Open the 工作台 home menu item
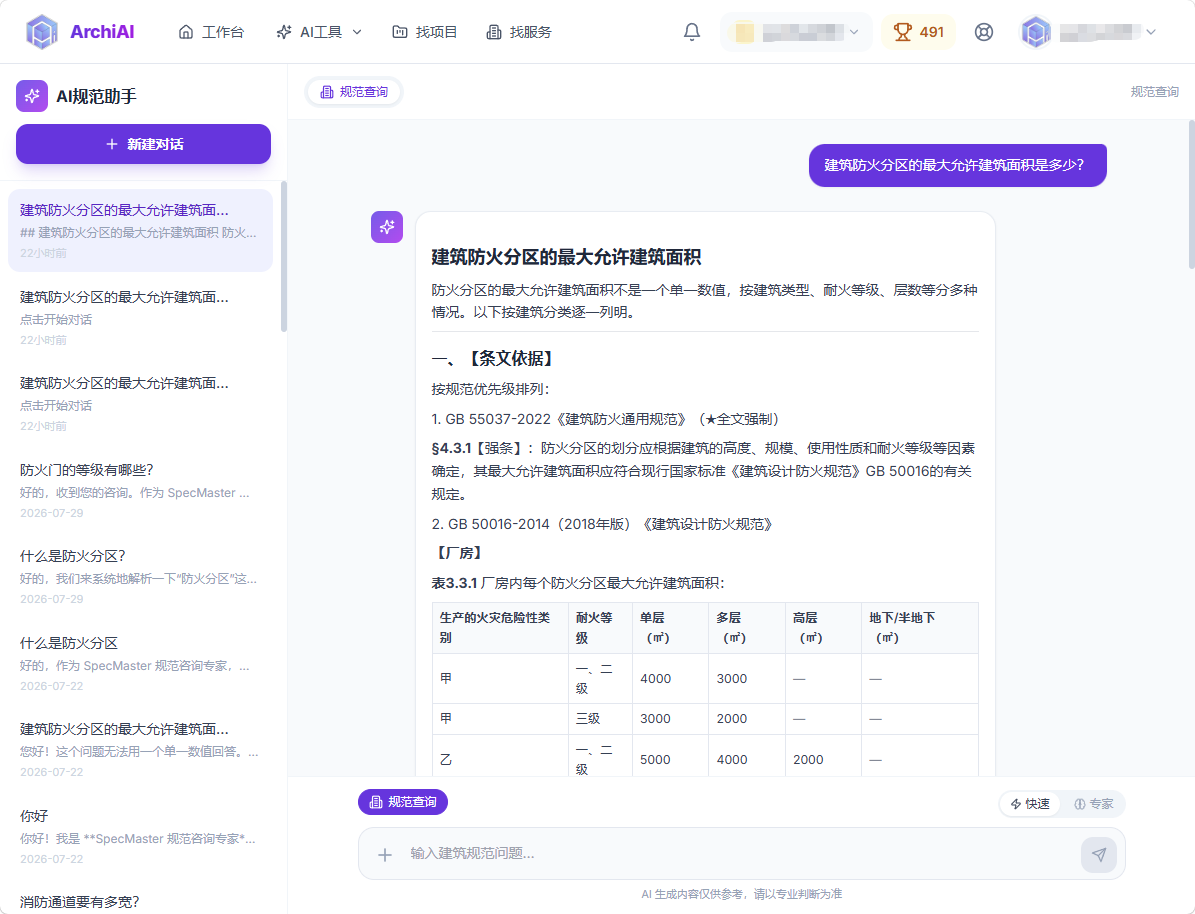Screen dimensions: 1195x914 click(211, 32)
